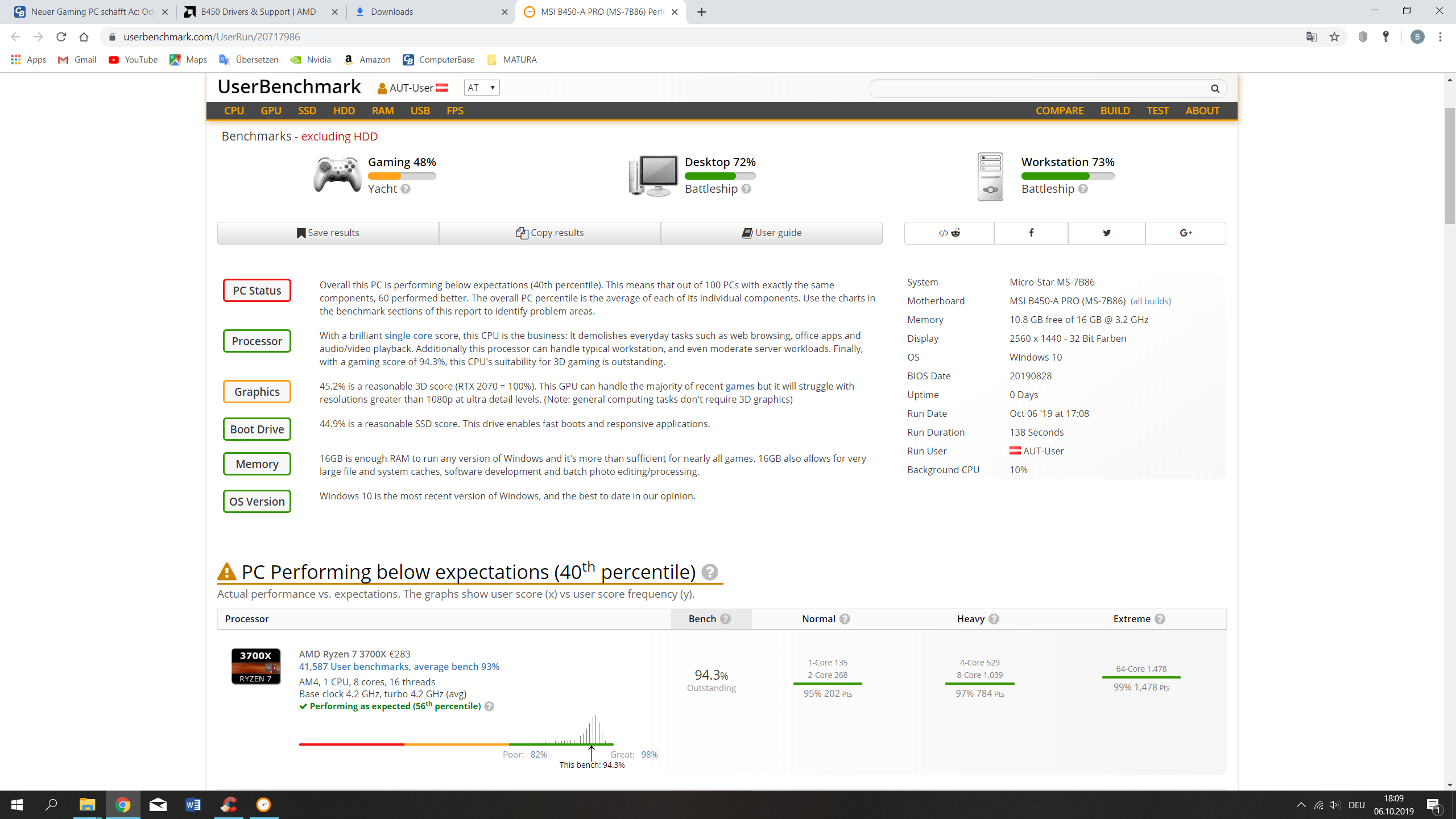Click help icon beside Bench column header

point(725,619)
